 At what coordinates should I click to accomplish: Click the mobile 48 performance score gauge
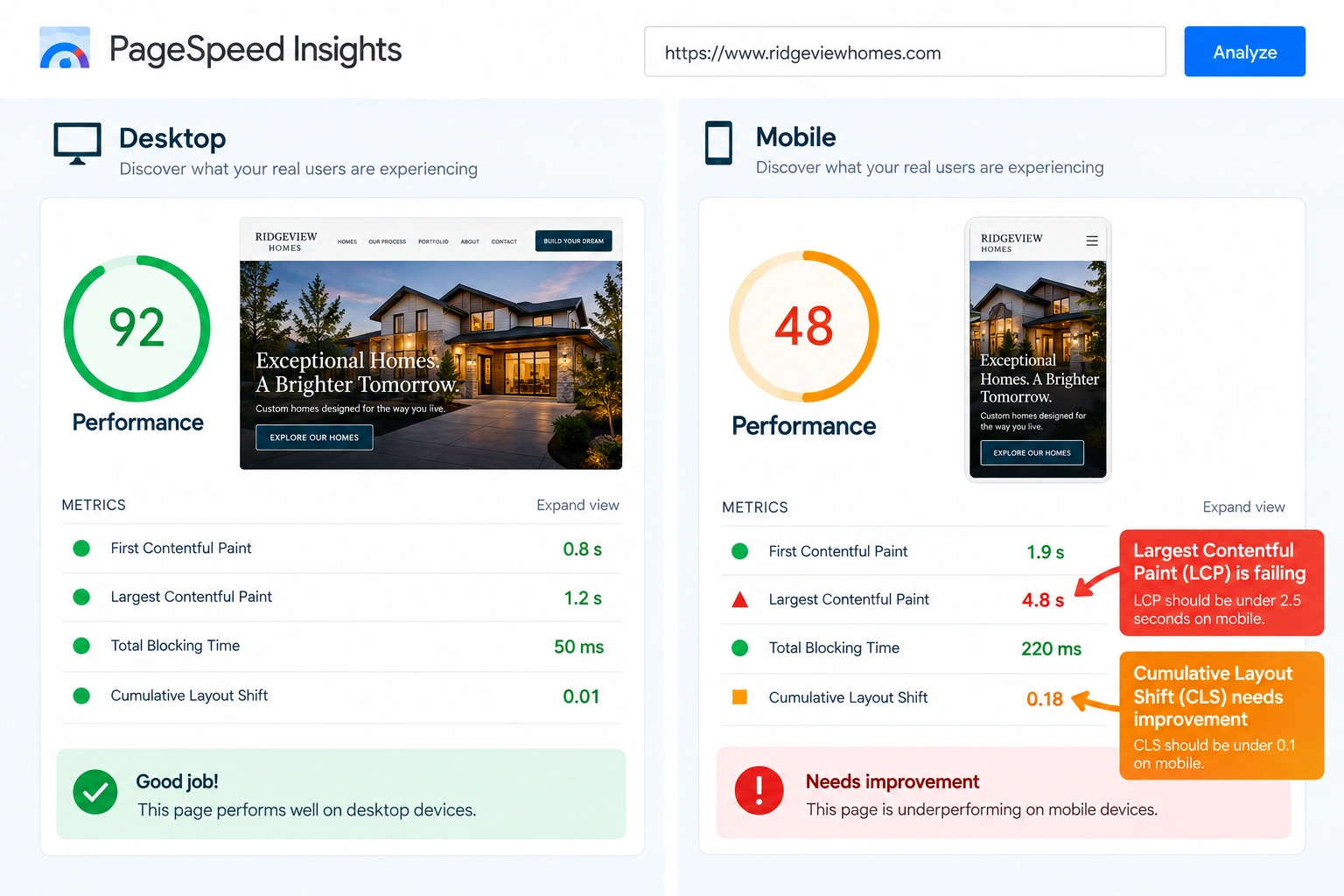click(803, 326)
